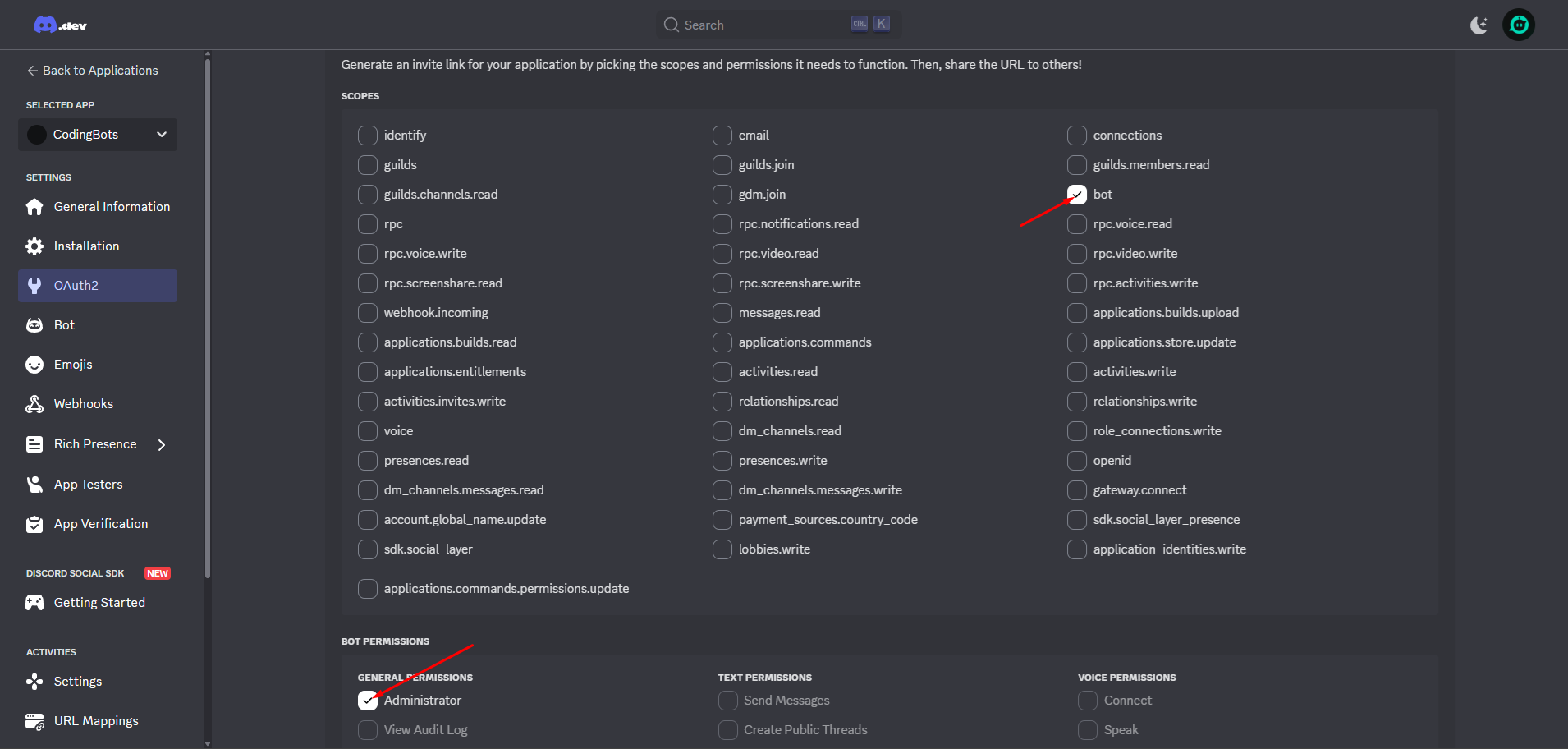The width and height of the screenshot is (1568, 749).
Task: Enable the email scope checkbox
Action: tap(722, 136)
